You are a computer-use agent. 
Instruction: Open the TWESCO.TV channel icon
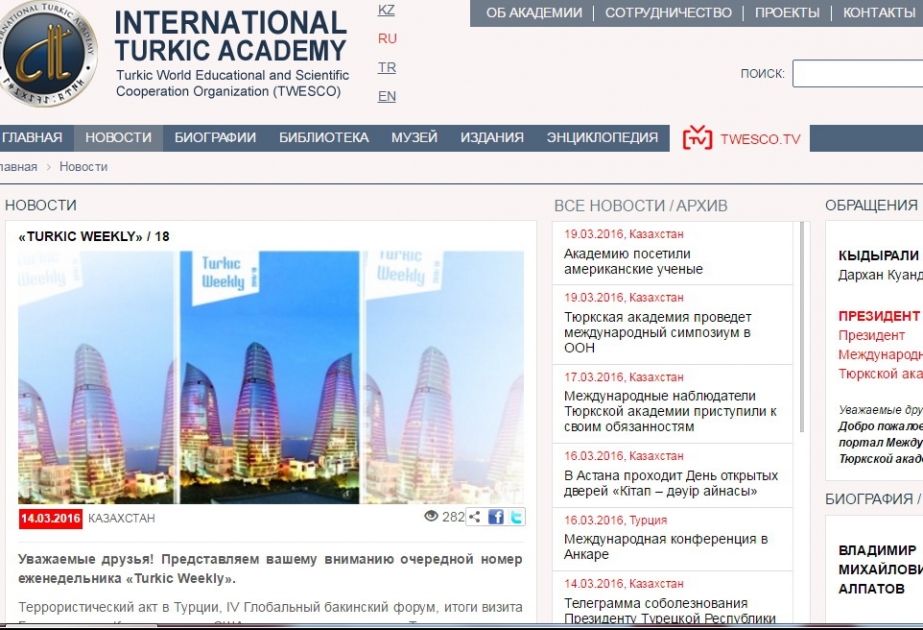(x=698, y=138)
